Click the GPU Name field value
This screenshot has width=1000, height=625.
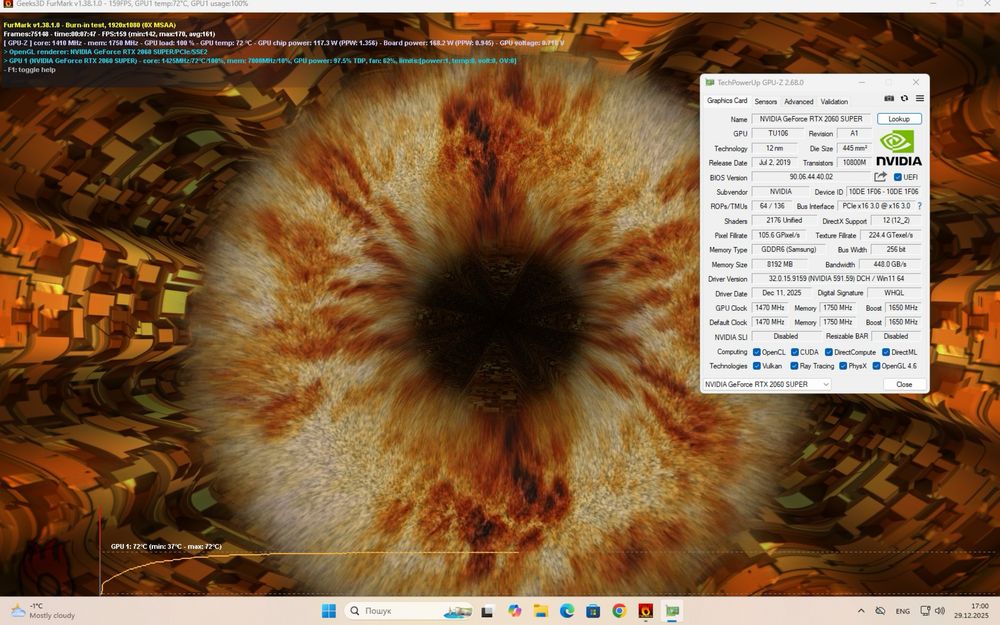coord(811,119)
